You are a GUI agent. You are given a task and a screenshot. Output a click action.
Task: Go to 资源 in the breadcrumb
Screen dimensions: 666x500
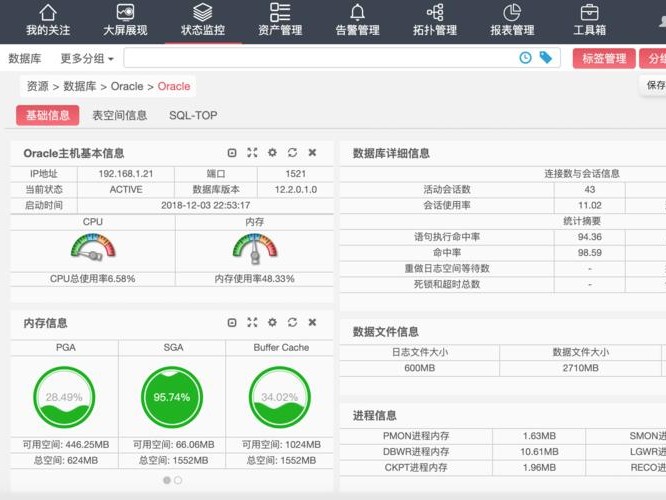point(37,86)
